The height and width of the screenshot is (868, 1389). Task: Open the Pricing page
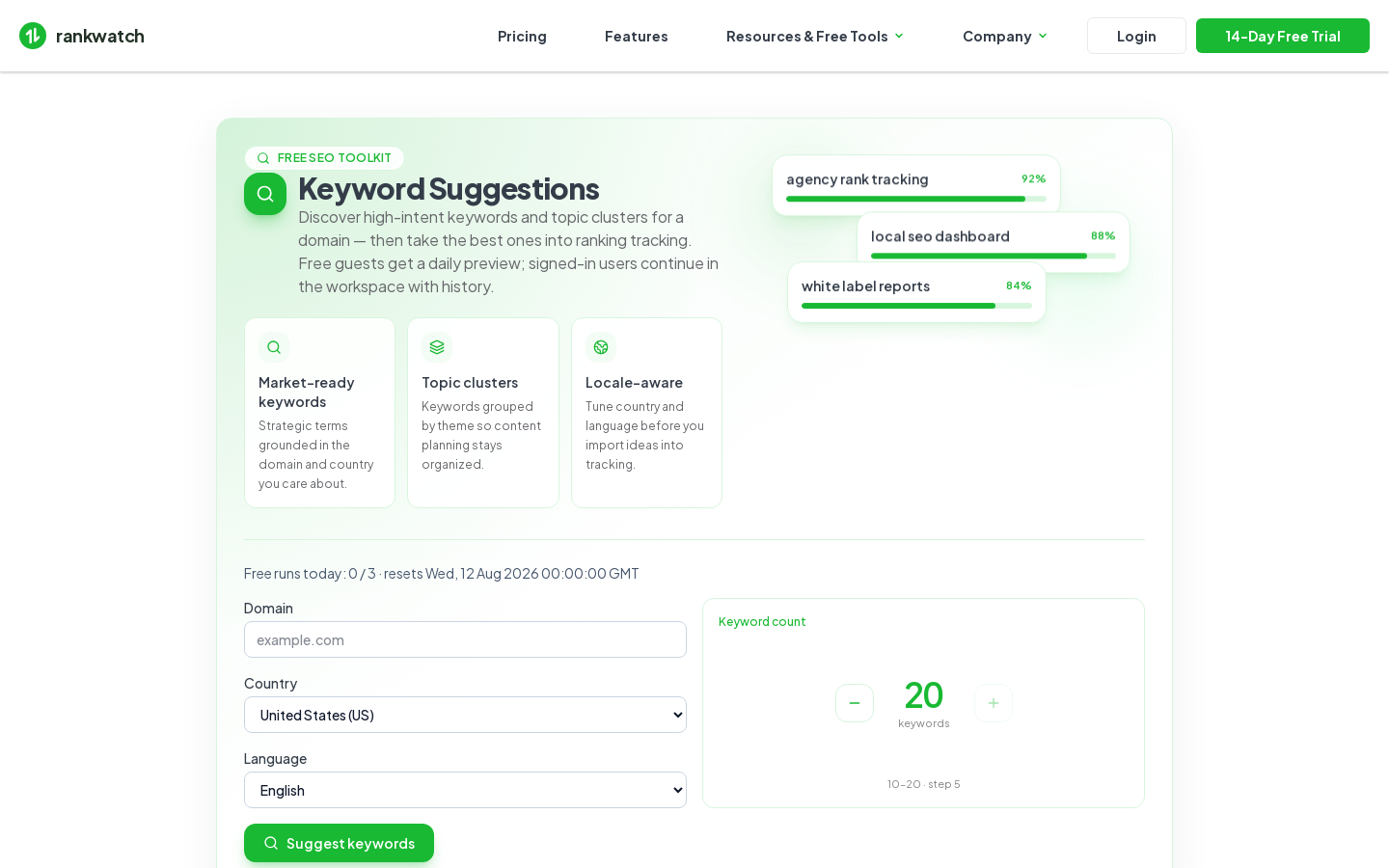[522, 36]
